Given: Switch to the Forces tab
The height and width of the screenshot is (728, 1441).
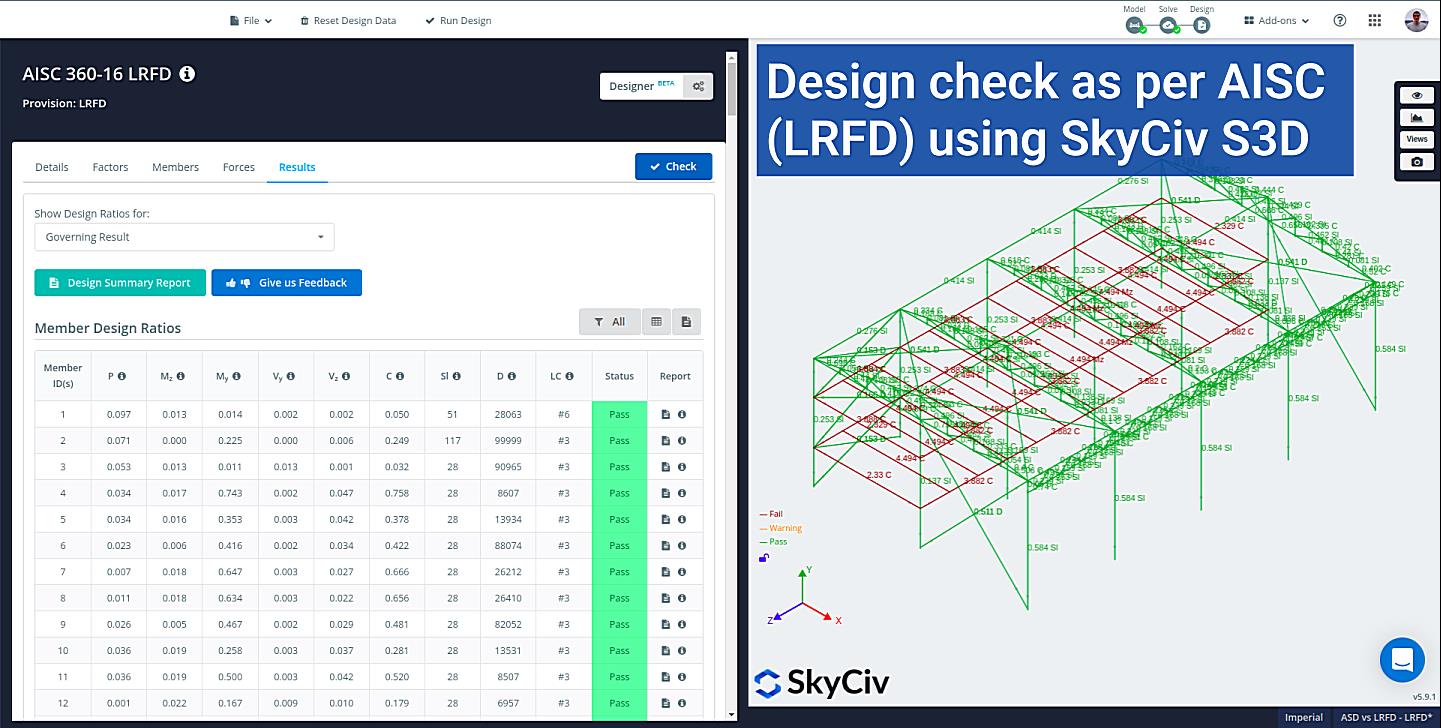Looking at the screenshot, I should point(239,167).
